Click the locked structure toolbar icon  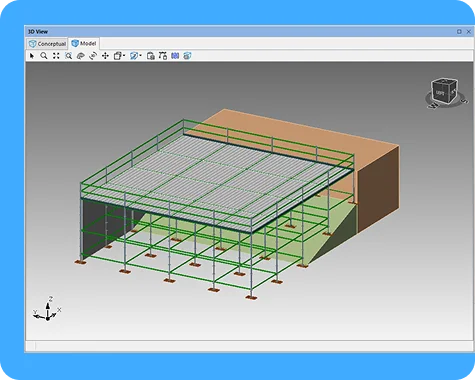click(x=163, y=56)
